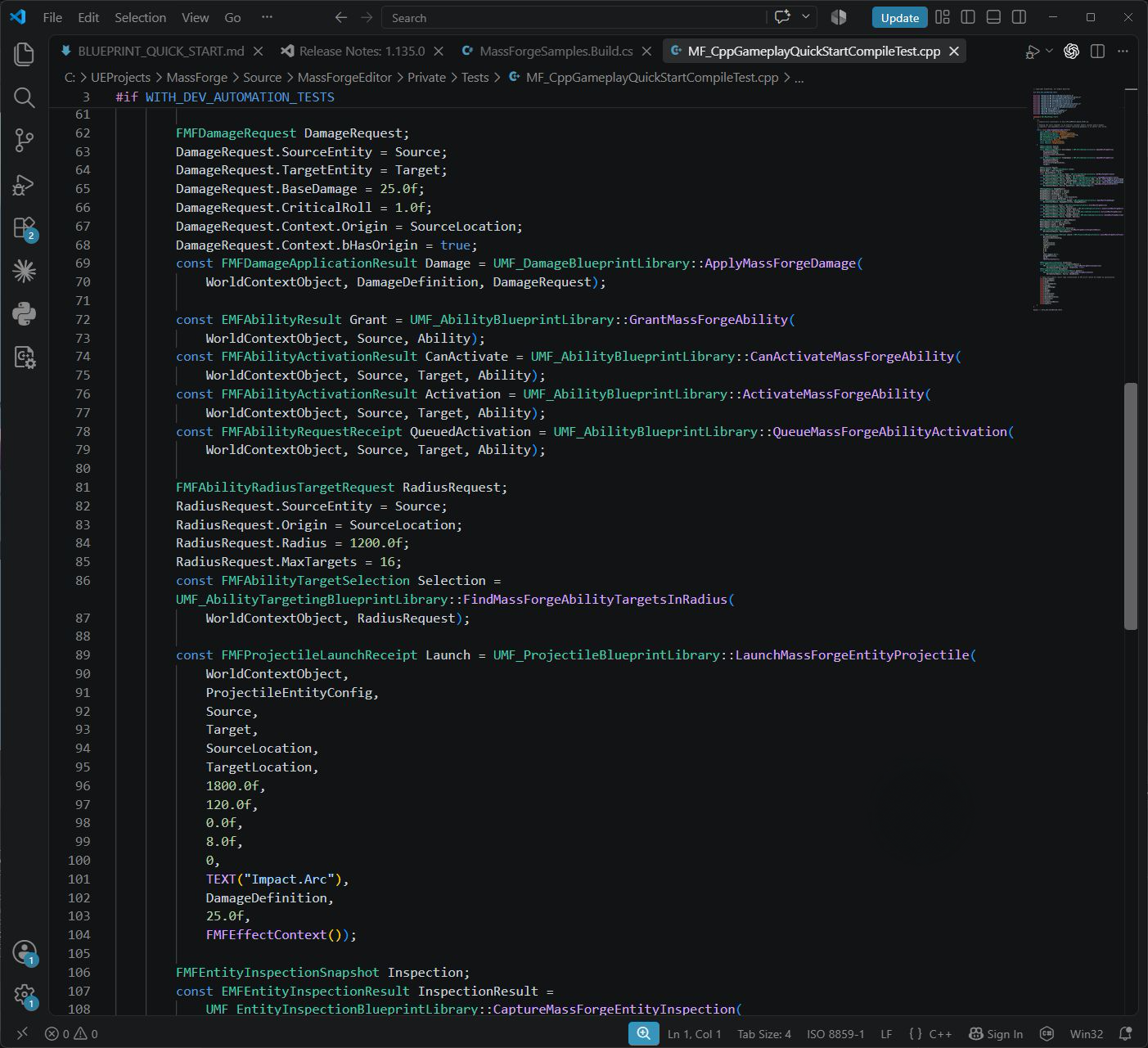
Task: Open Source breadcrumb folder dropdown
Action: tap(262, 78)
